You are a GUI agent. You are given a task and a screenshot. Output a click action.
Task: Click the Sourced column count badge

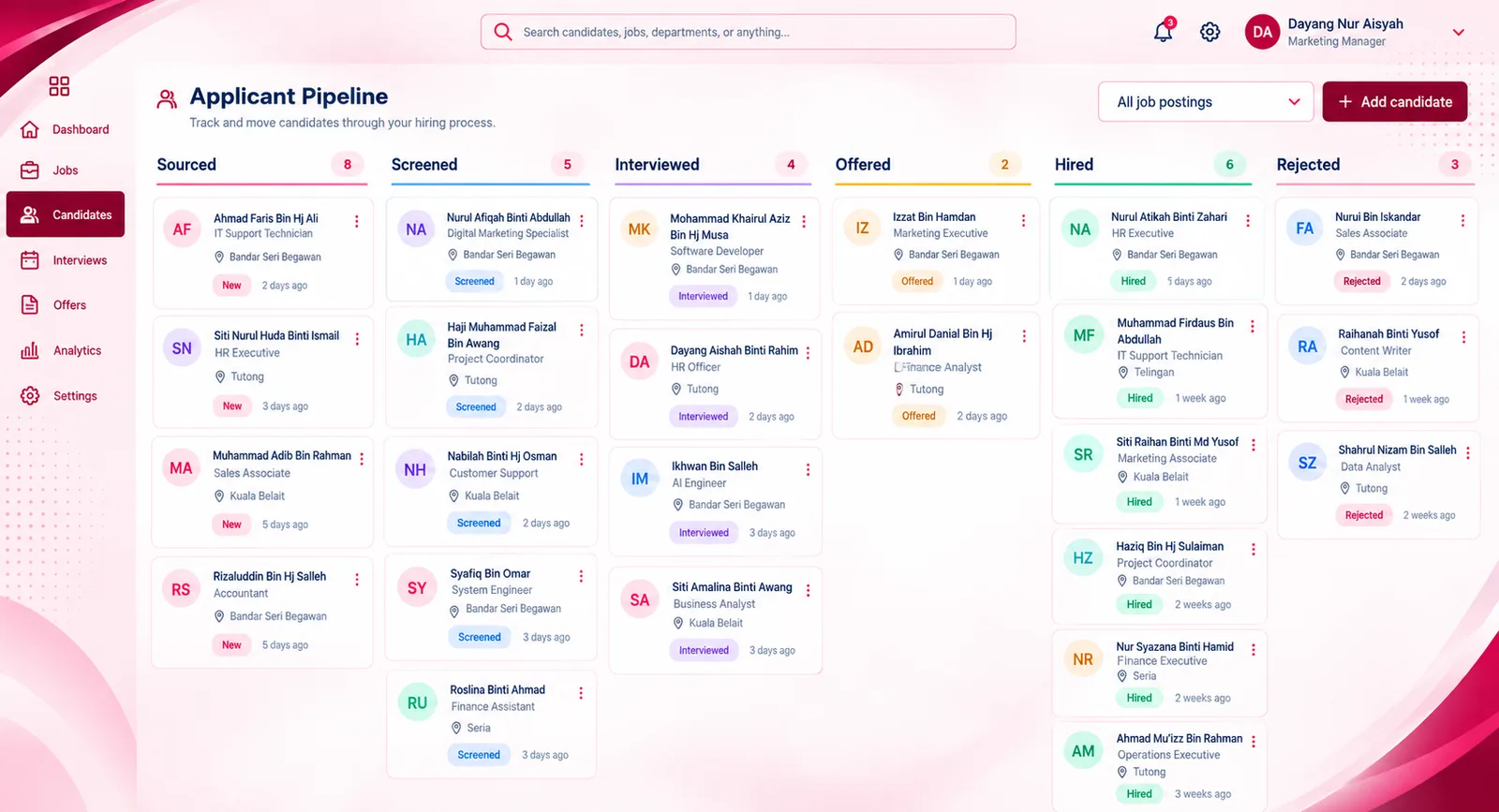point(348,165)
